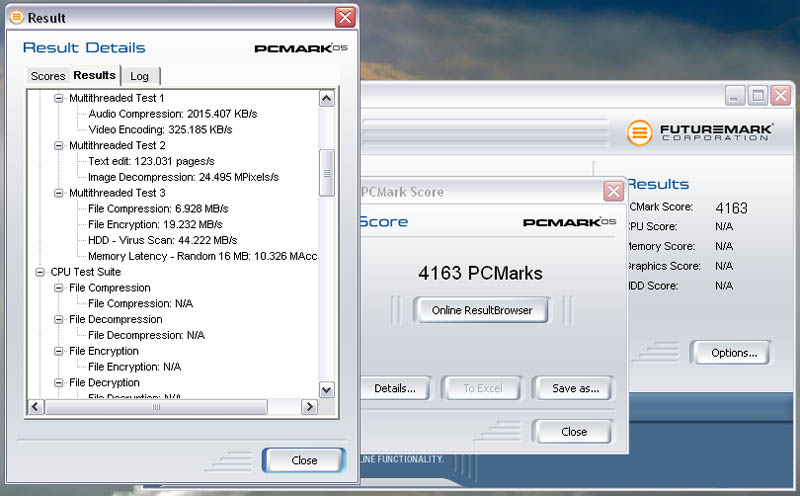
Task: Select the CPU Test Suite label
Action: (85, 272)
